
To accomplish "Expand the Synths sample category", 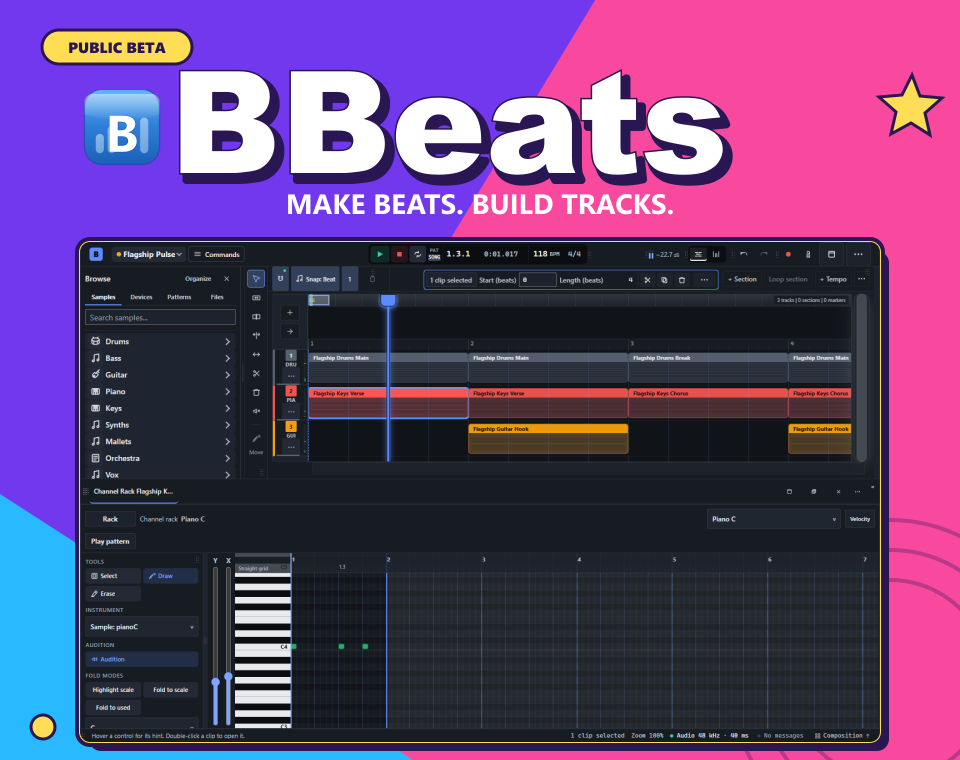I will click(x=160, y=424).
